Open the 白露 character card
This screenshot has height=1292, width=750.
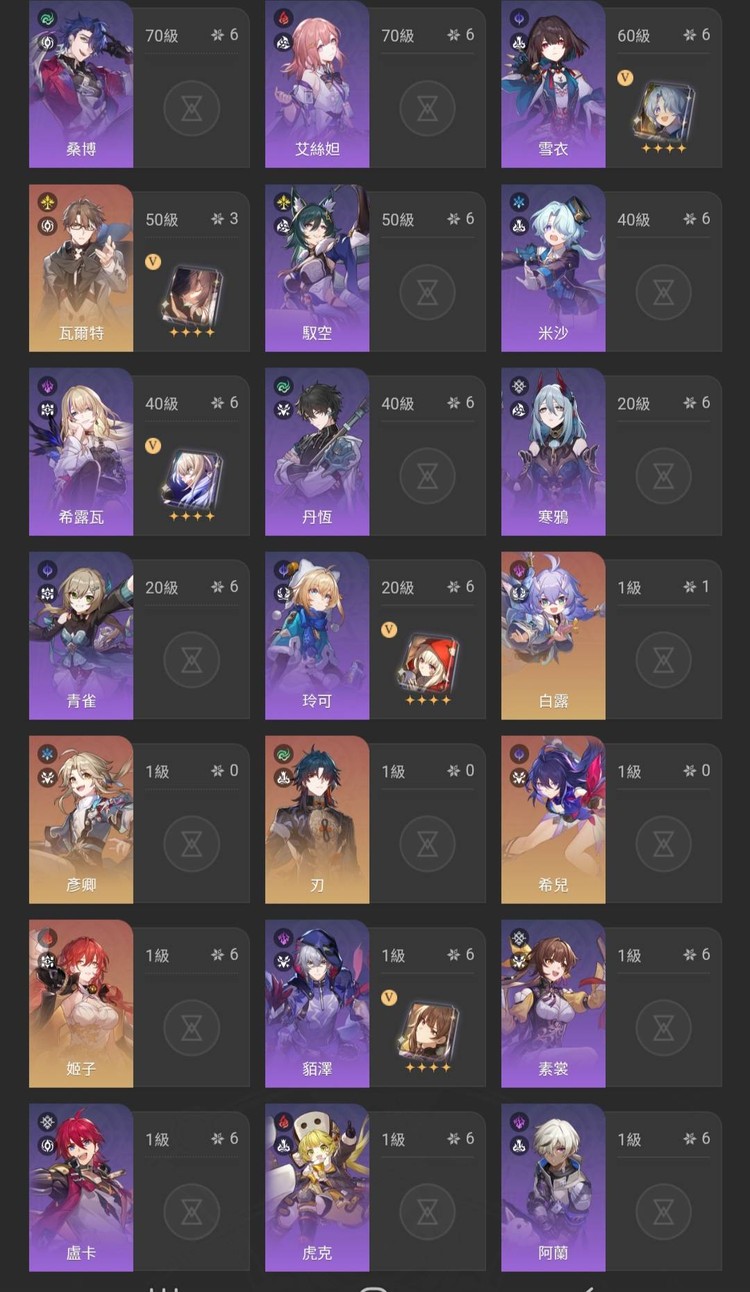coord(553,636)
